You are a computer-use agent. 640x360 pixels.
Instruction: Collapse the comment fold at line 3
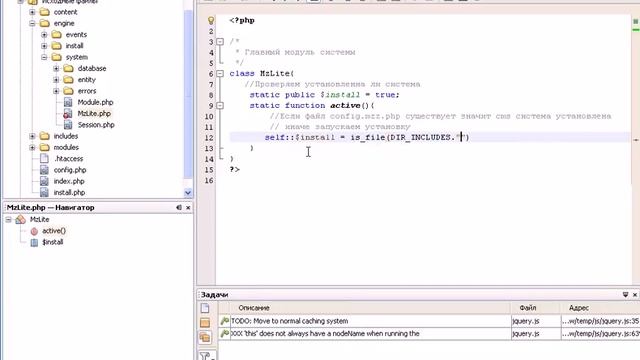[x=220, y=42]
